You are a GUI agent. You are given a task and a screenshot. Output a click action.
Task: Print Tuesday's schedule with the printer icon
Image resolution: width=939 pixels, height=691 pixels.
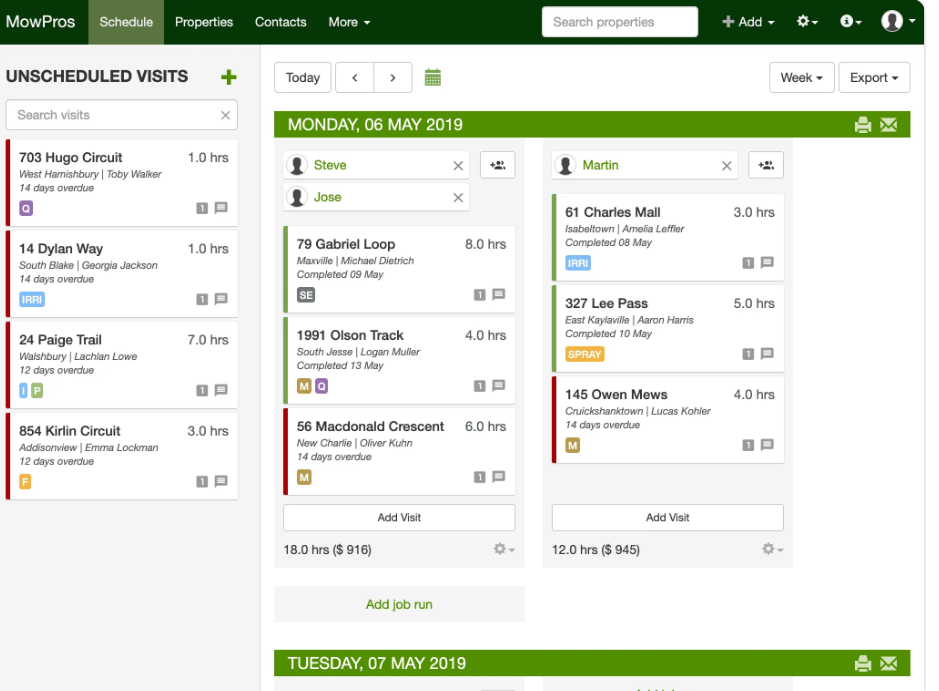(x=862, y=663)
